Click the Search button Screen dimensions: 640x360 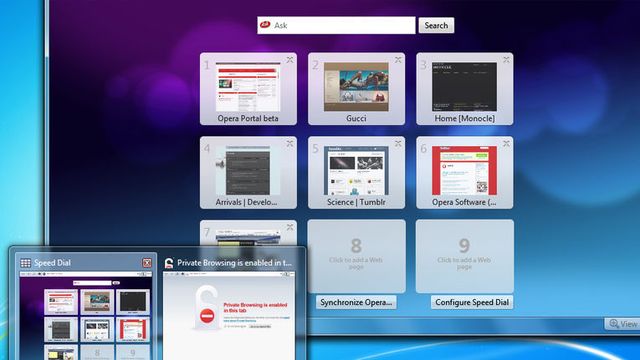pyautogui.click(x=436, y=25)
